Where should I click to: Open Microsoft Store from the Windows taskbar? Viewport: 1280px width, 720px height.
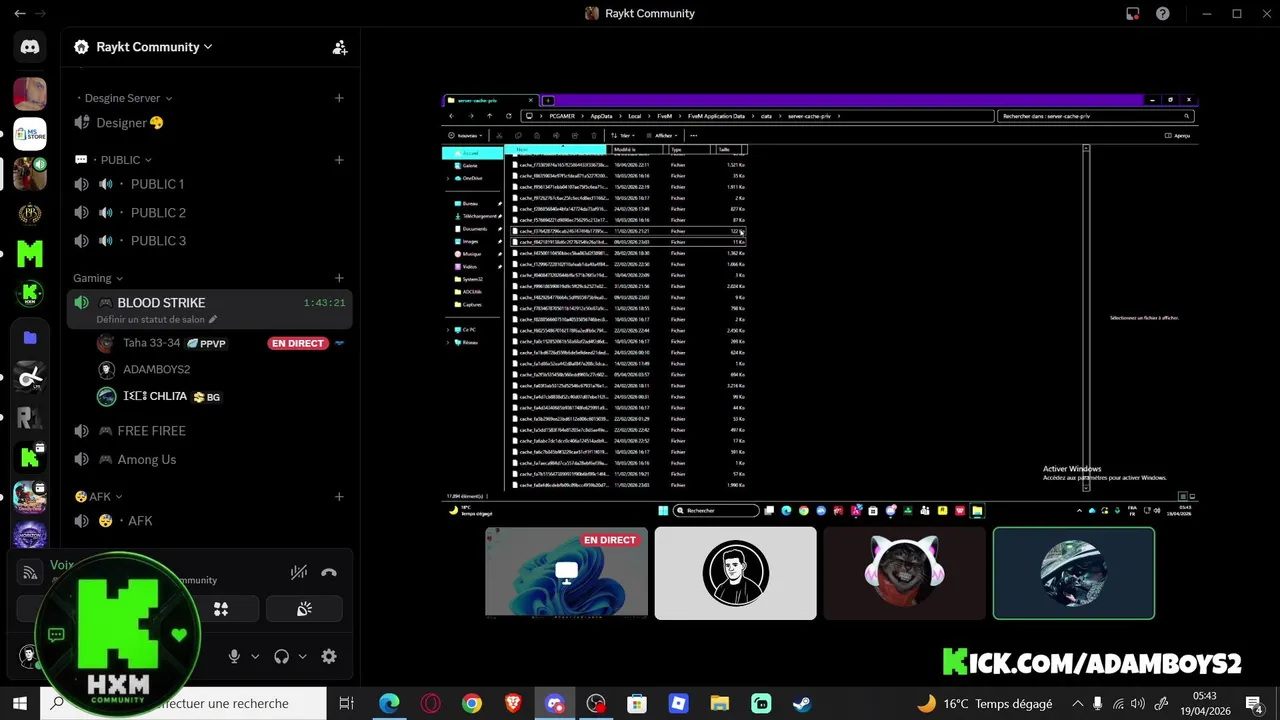(x=637, y=703)
